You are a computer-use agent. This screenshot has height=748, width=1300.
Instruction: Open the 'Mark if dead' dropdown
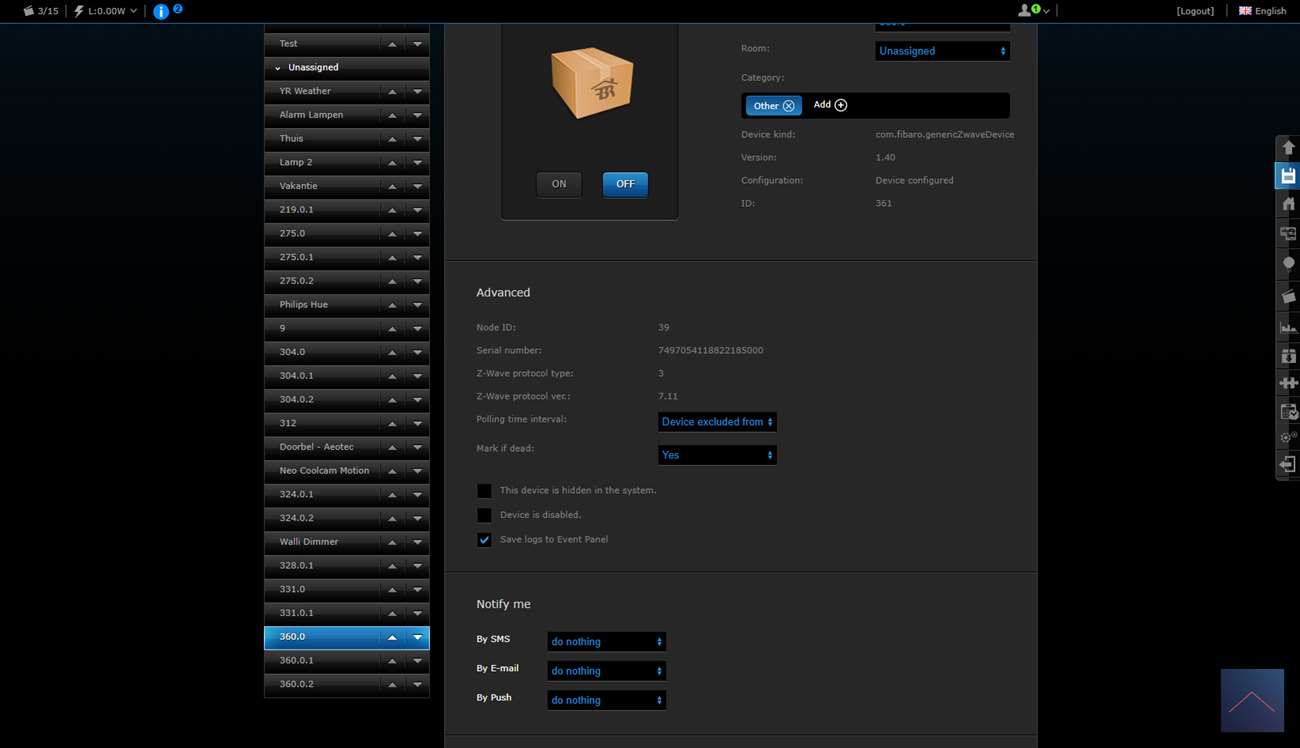[717, 455]
